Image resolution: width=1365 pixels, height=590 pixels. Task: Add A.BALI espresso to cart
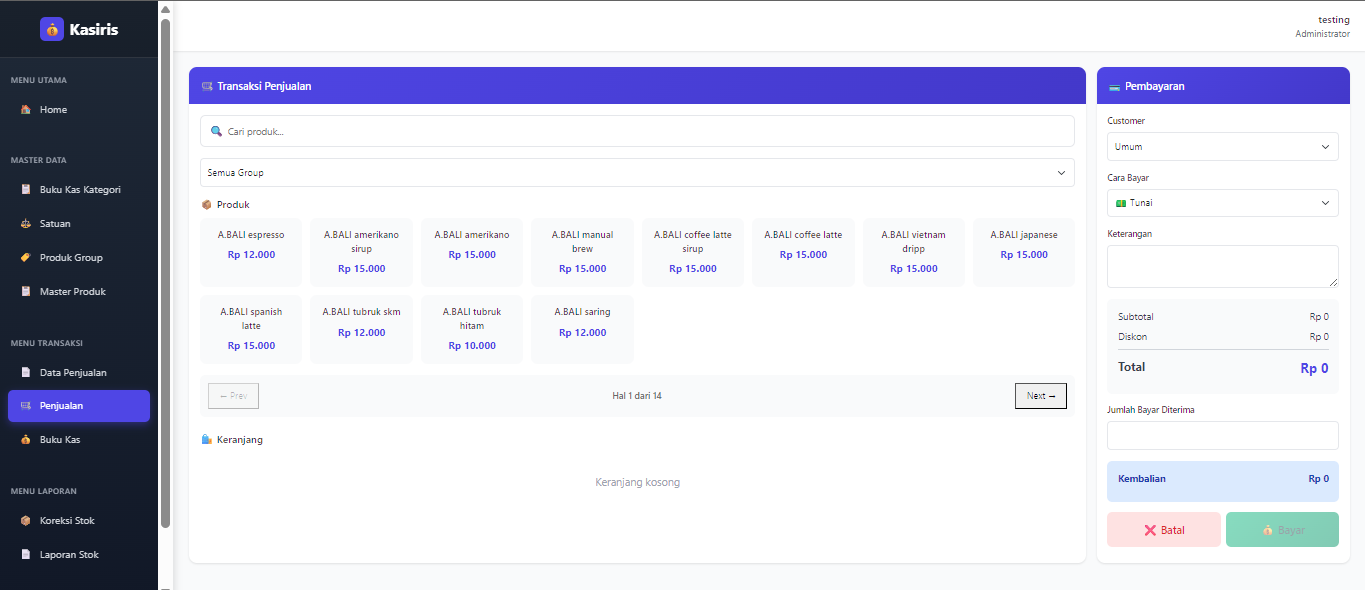click(251, 252)
